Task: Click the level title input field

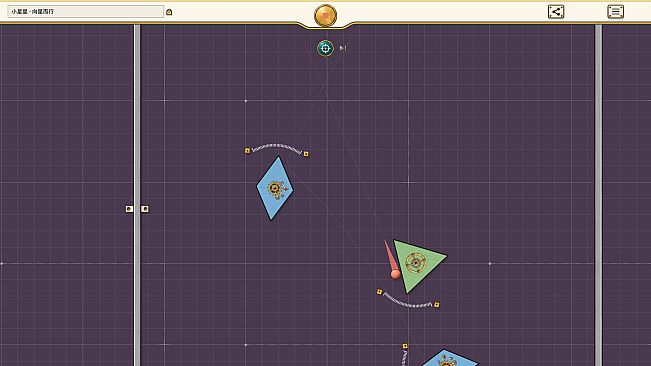Action: [86, 12]
